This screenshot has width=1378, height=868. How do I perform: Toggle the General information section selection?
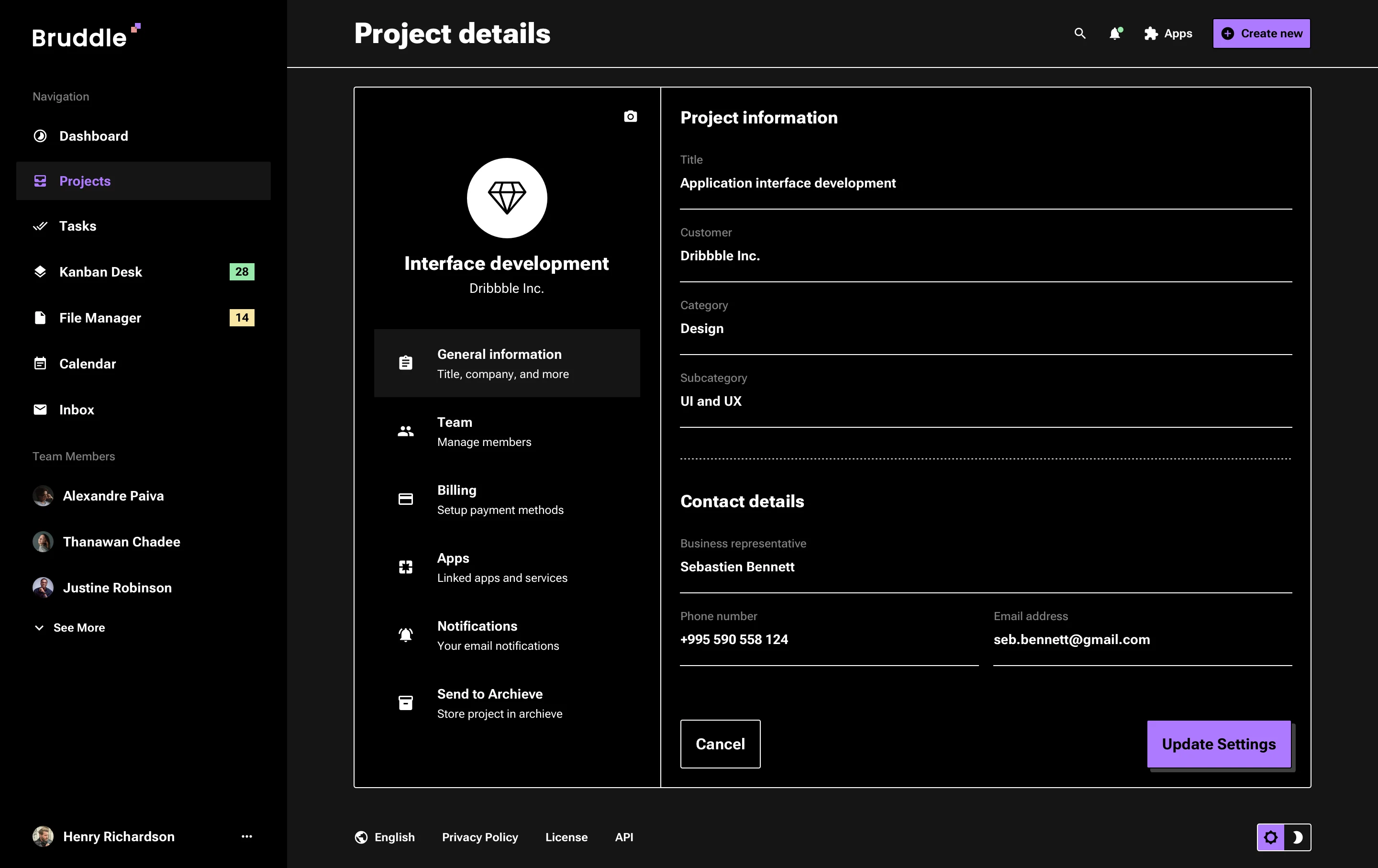pyautogui.click(x=507, y=363)
